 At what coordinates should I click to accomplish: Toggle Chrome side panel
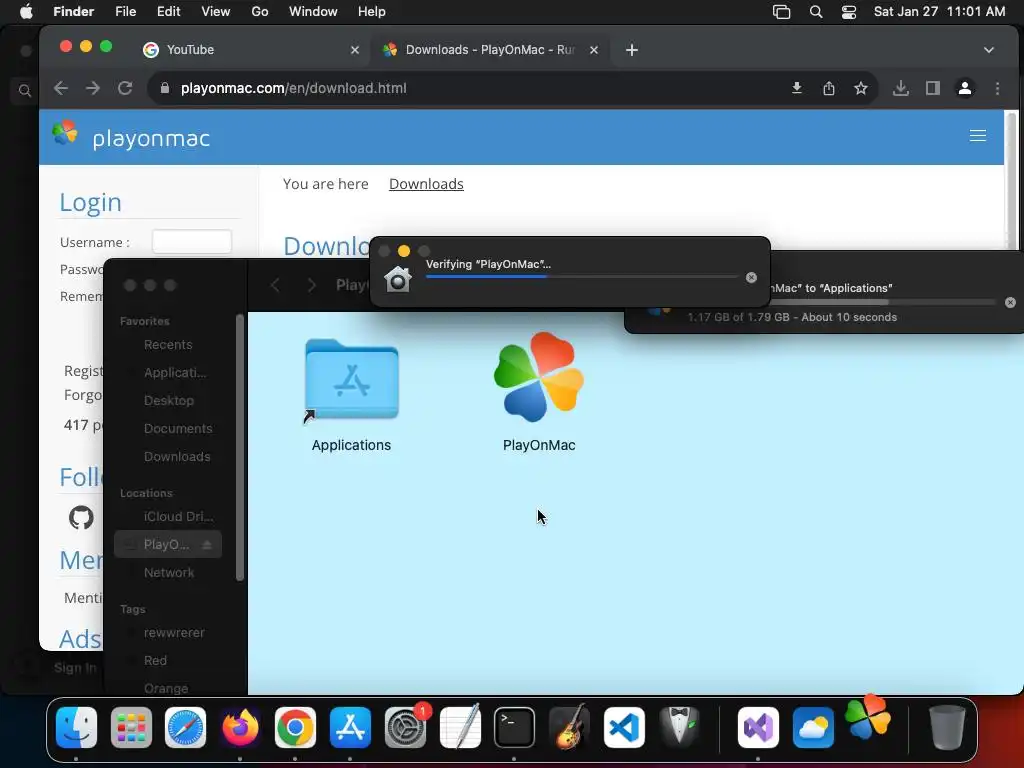(x=933, y=88)
